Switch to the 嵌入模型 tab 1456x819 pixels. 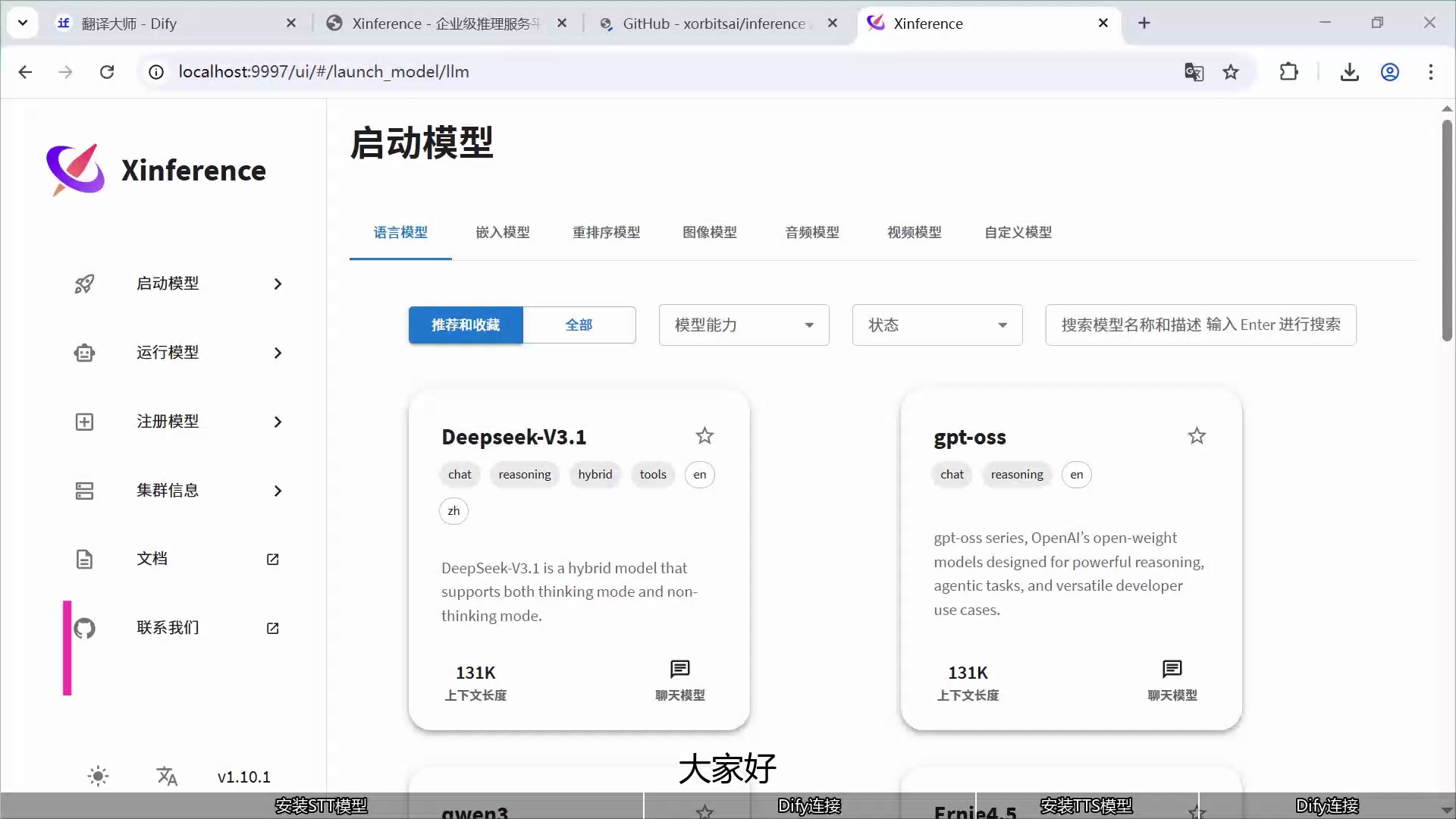point(503,232)
